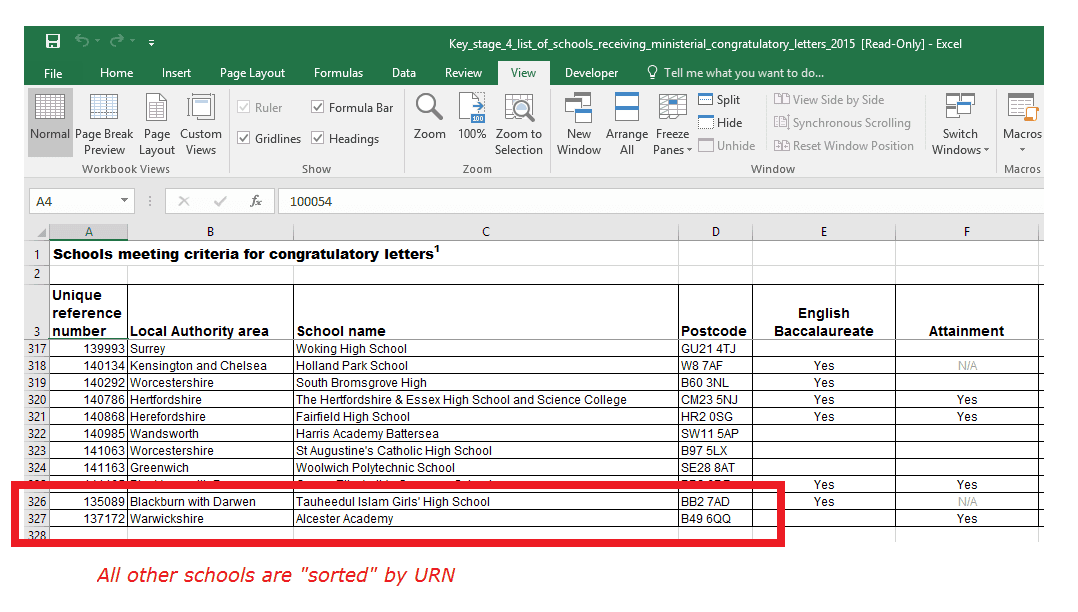
Task: Open the Developer tab
Action: (591, 73)
